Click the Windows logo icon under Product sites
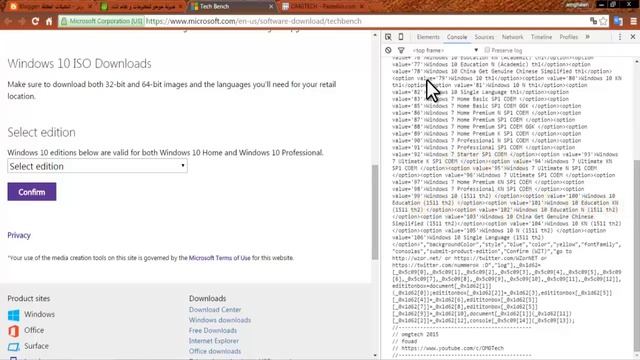The image size is (640, 360). coord(13,315)
